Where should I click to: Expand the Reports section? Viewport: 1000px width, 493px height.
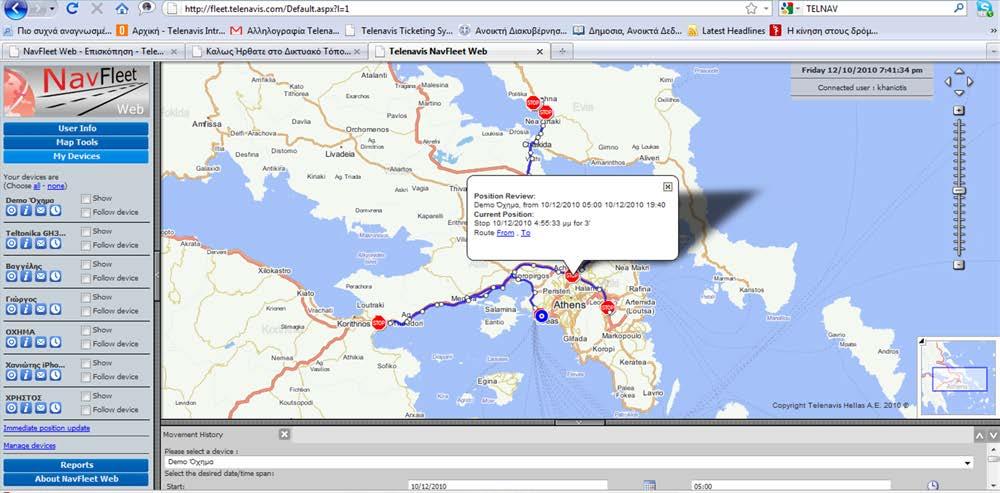pyautogui.click(x=76, y=465)
